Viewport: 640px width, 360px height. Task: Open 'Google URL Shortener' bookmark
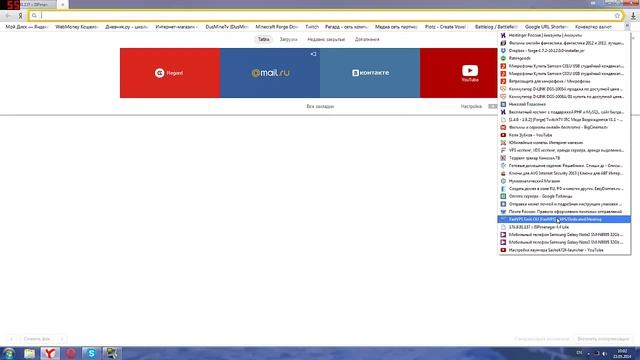(x=546, y=27)
